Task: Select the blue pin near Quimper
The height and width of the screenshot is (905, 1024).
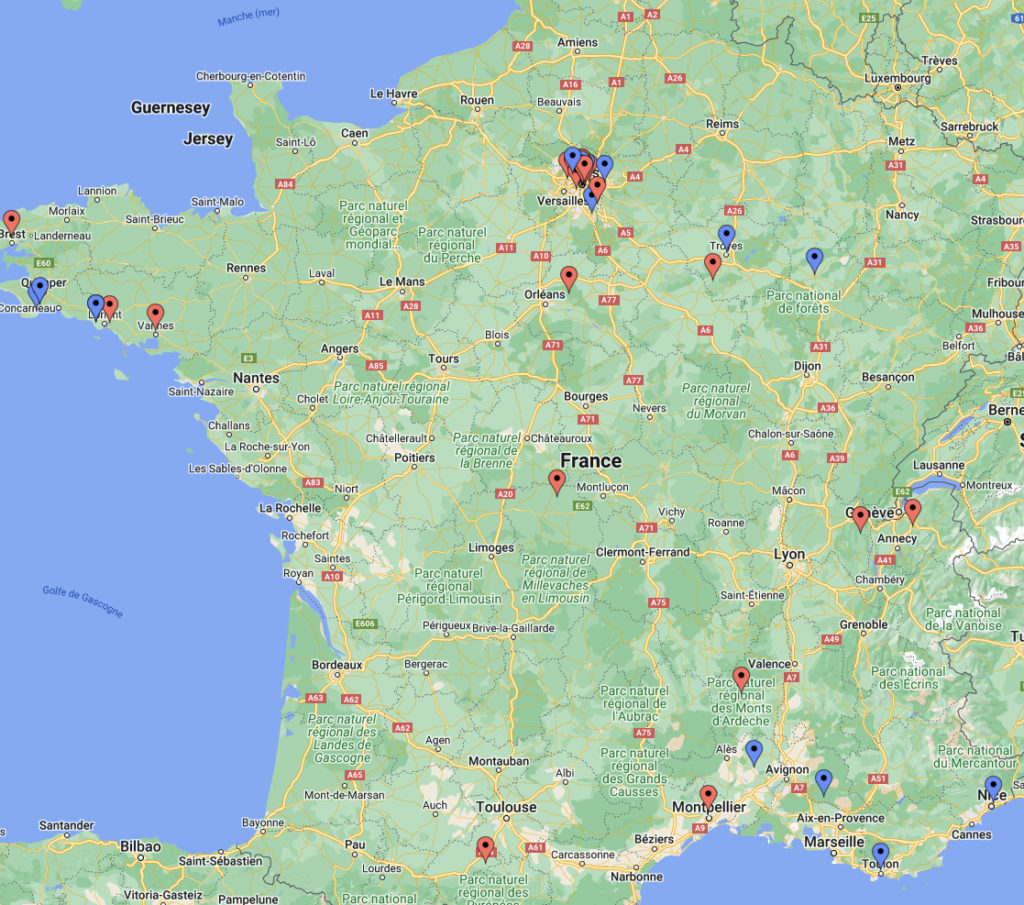Action: 39,289
